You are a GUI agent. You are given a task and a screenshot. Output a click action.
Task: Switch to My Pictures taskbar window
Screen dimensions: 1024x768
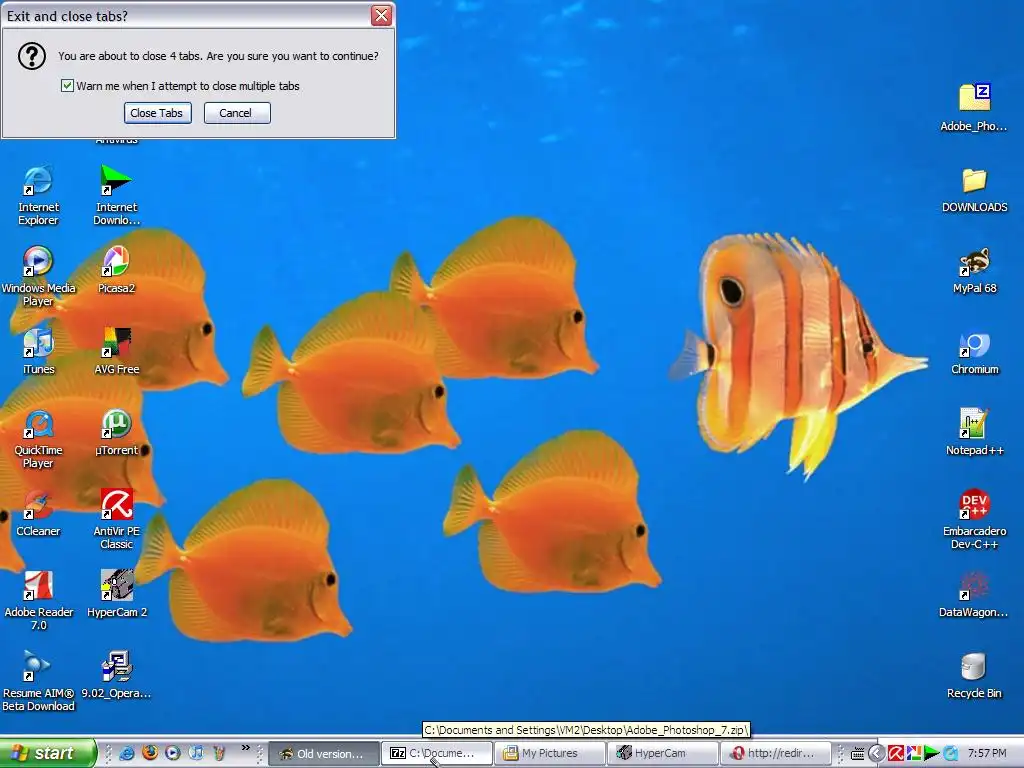tap(549, 754)
